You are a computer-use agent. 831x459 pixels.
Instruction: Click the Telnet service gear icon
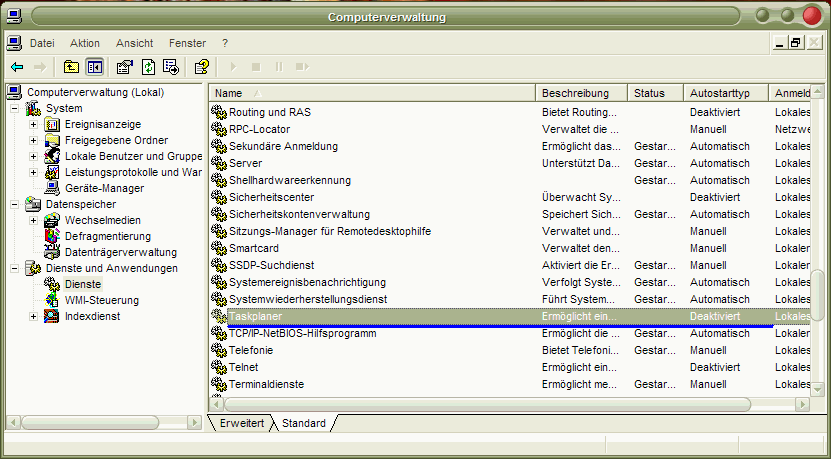(x=219, y=367)
